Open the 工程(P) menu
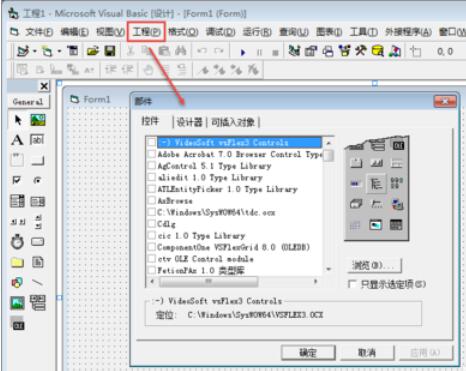This screenshot has height=371, width=466. coord(146,32)
